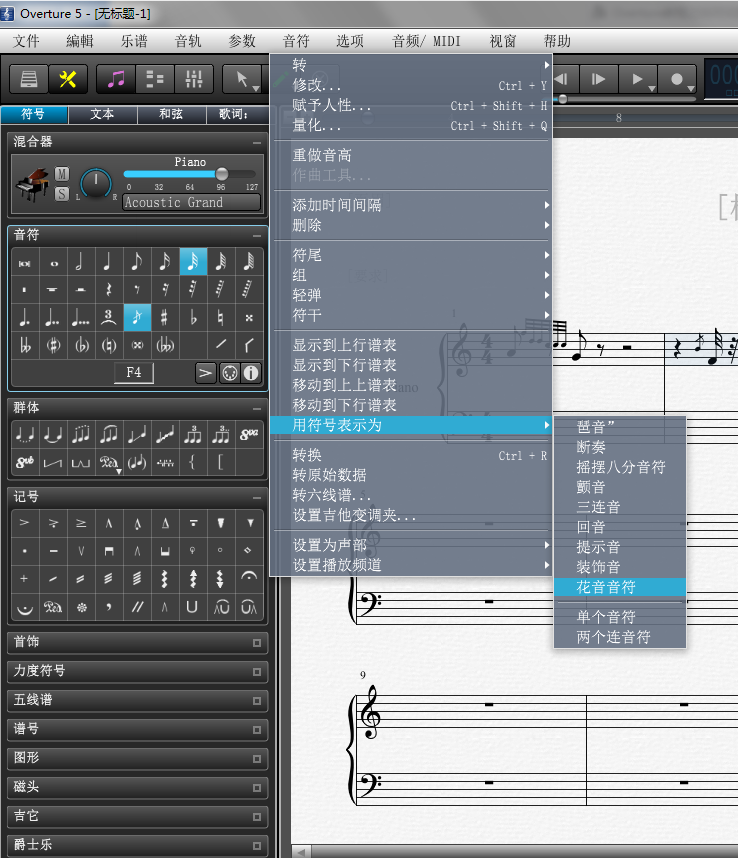
Task: Open the 选项 menu in menu bar
Action: (x=350, y=41)
